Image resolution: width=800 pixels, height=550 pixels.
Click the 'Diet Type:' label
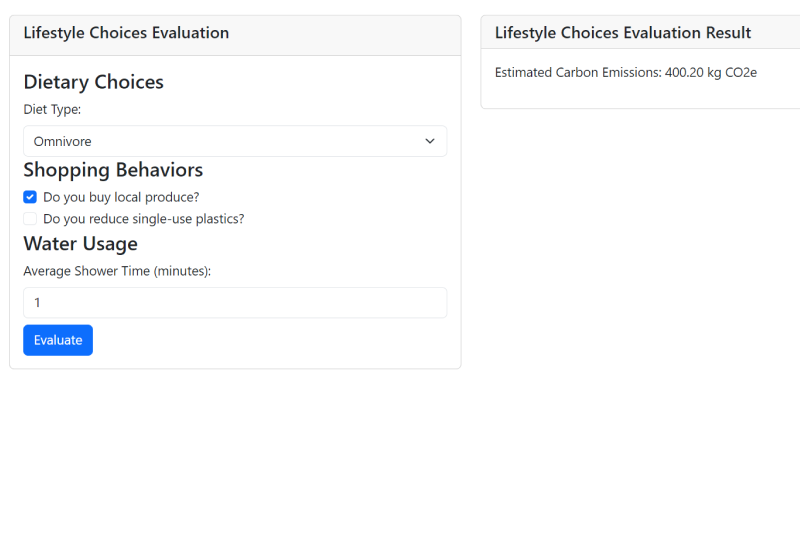click(52, 109)
